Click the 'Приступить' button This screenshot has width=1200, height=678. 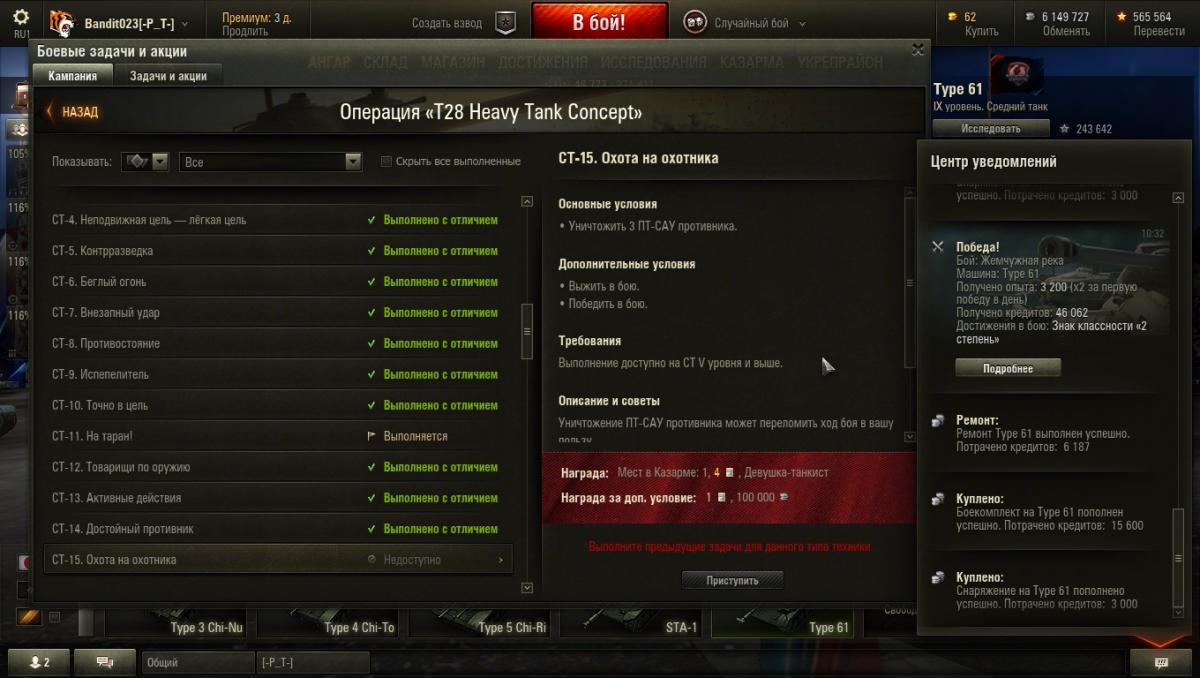tap(732, 580)
